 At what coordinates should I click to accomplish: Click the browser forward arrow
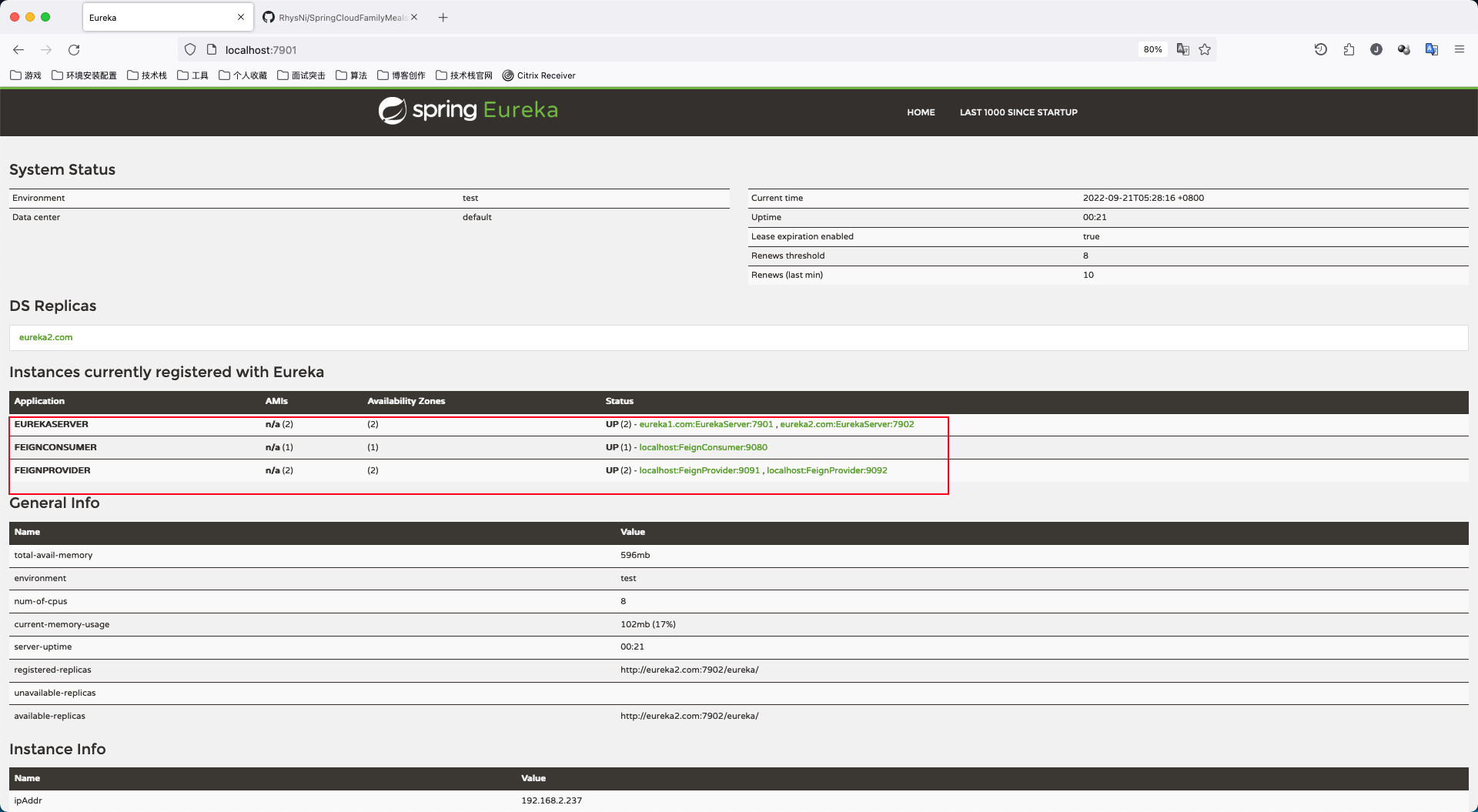(x=46, y=49)
